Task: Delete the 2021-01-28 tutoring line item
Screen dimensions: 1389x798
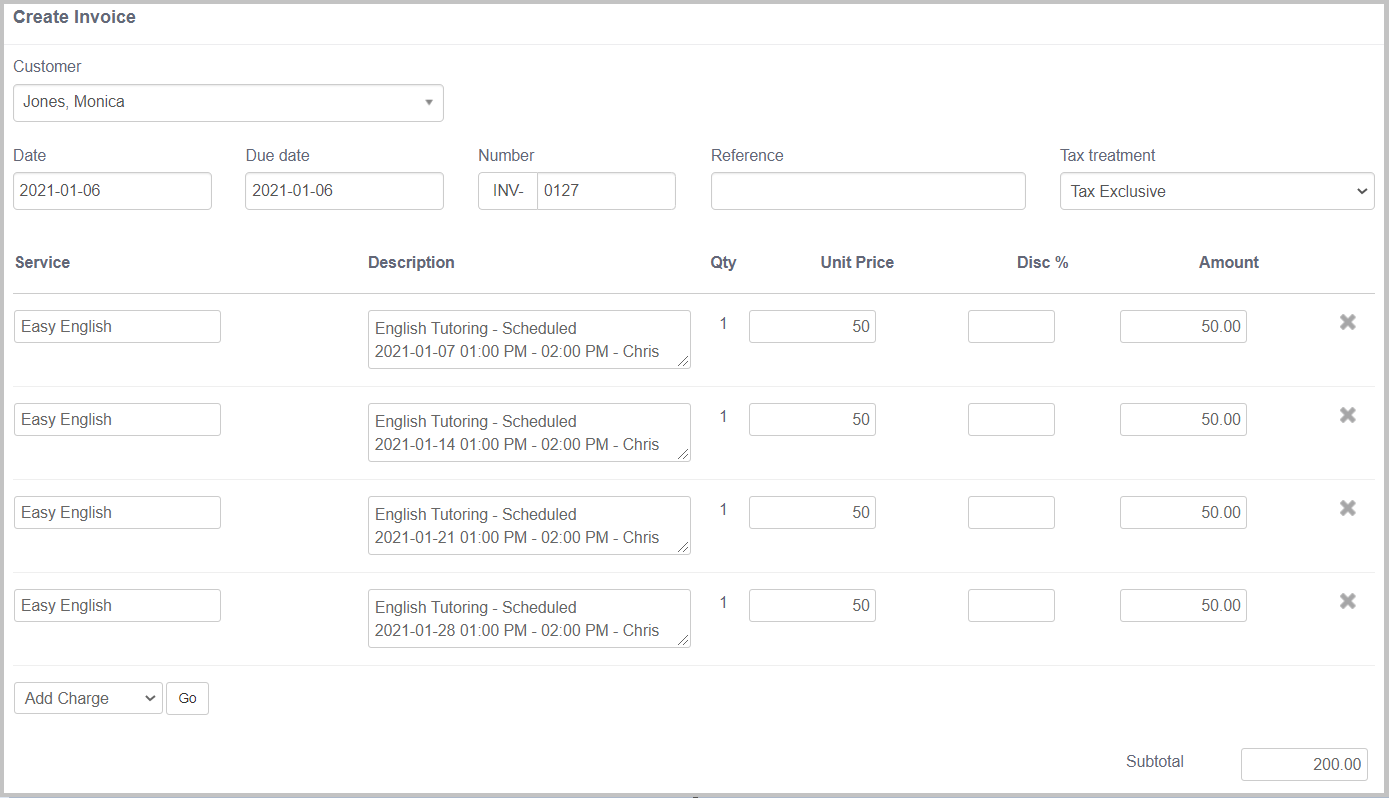Action: (x=1347, y=601)
